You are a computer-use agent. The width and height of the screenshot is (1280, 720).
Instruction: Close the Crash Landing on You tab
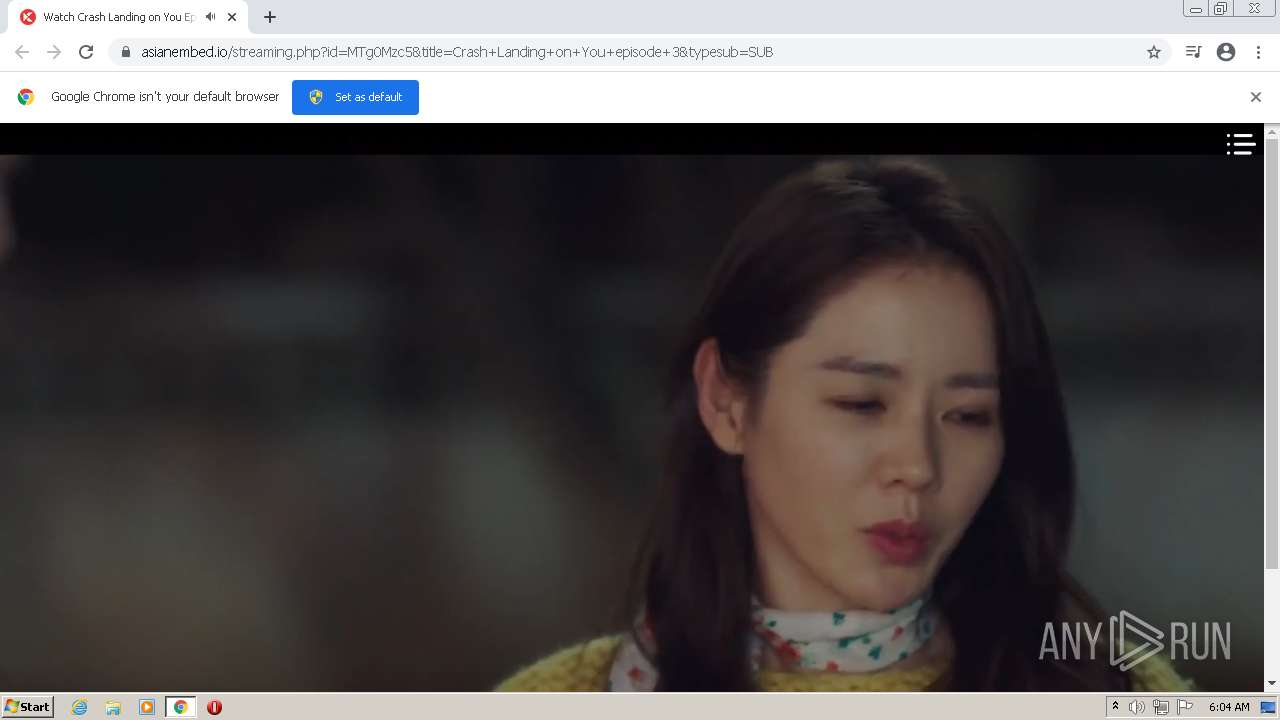[232, 17]
